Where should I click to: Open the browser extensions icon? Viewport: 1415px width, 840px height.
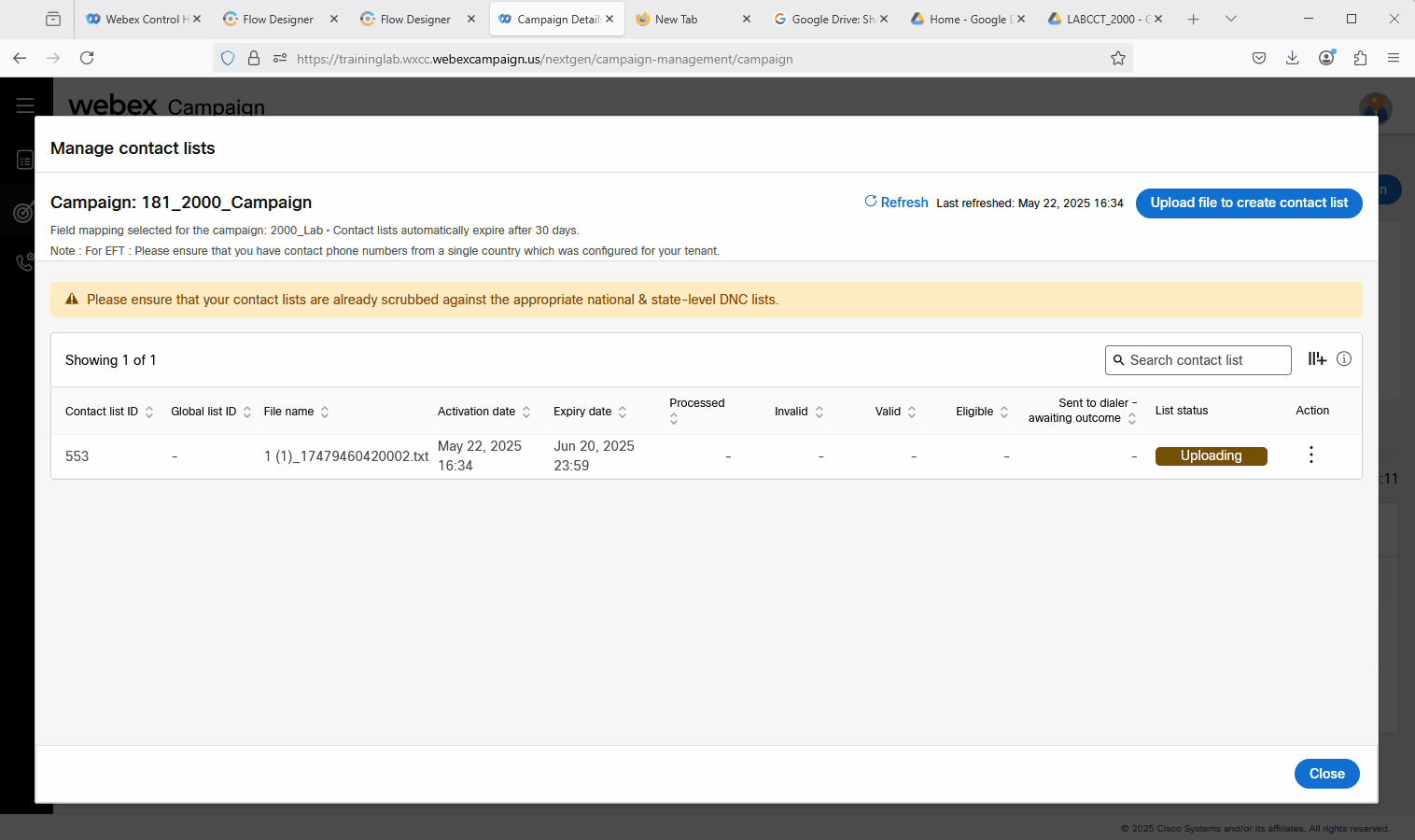[1360, 58]
